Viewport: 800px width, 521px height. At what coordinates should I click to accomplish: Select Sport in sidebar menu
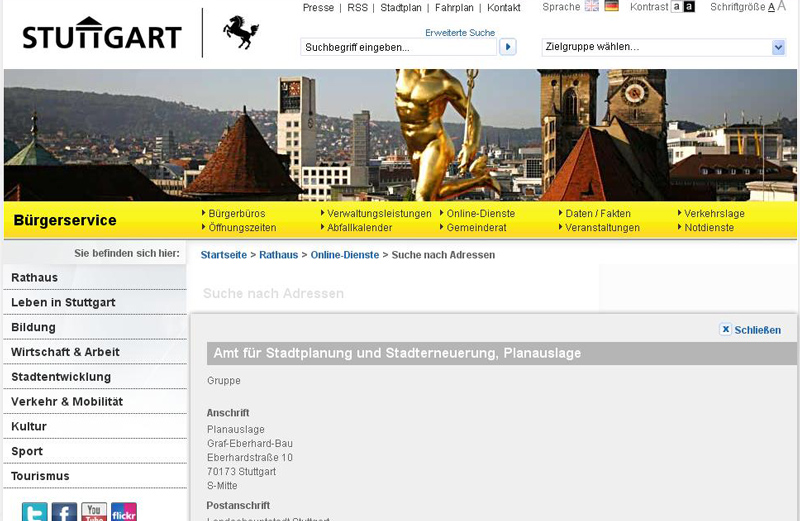[x=95, y=451]
